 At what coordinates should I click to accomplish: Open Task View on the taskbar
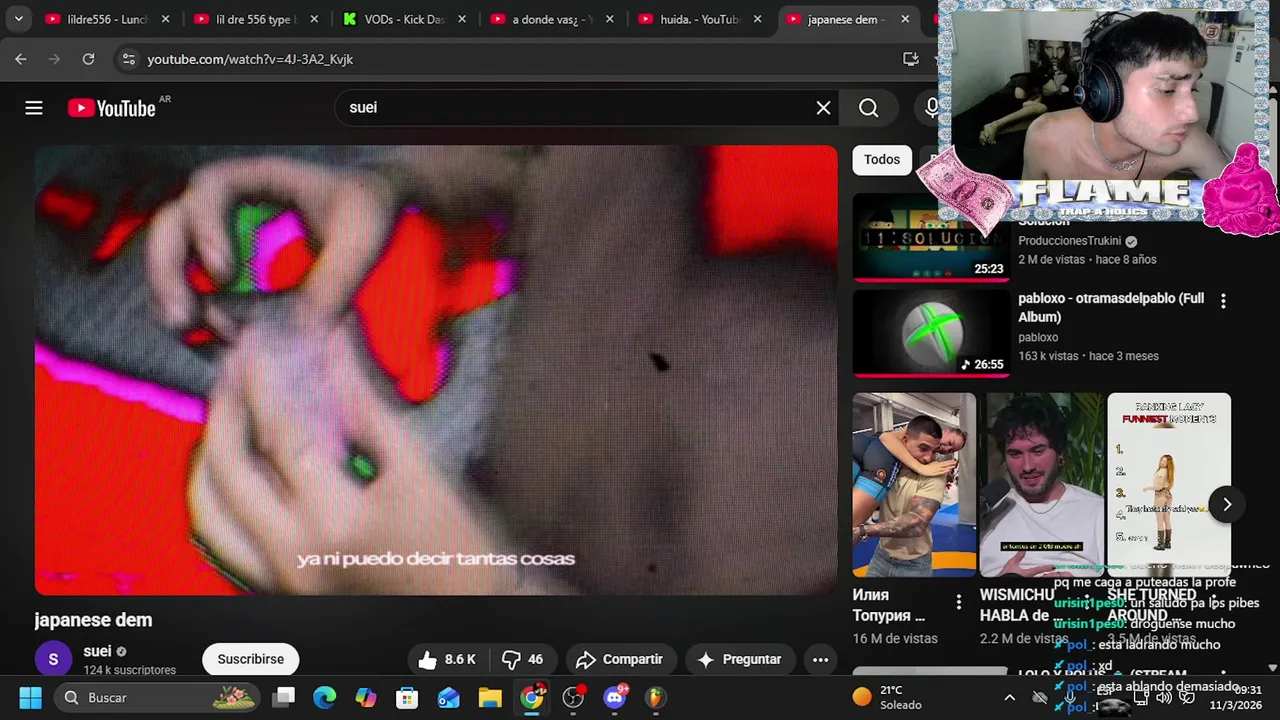[x=284, y=697]
